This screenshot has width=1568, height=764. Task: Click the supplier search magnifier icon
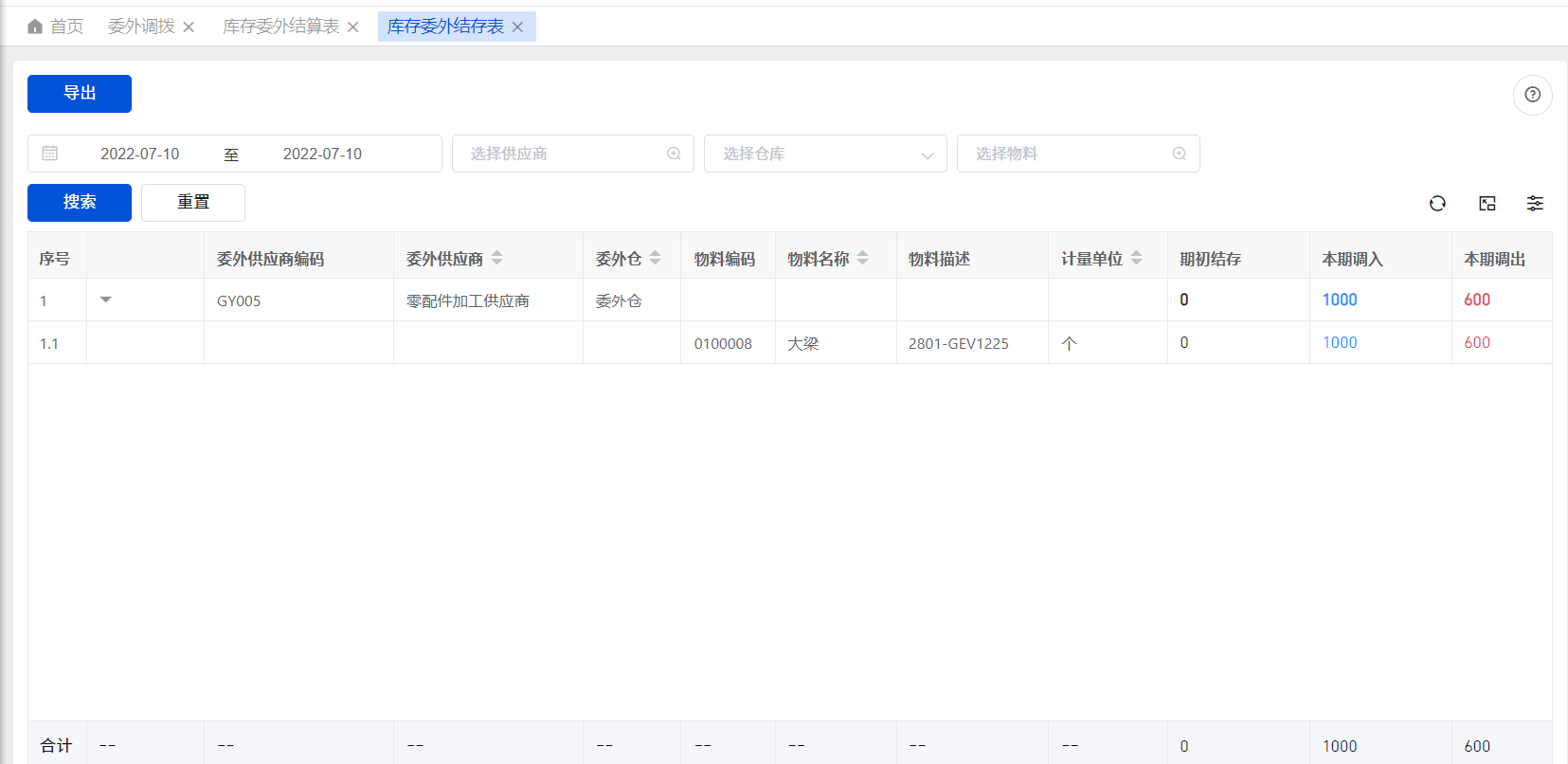(x=674, y=154)
